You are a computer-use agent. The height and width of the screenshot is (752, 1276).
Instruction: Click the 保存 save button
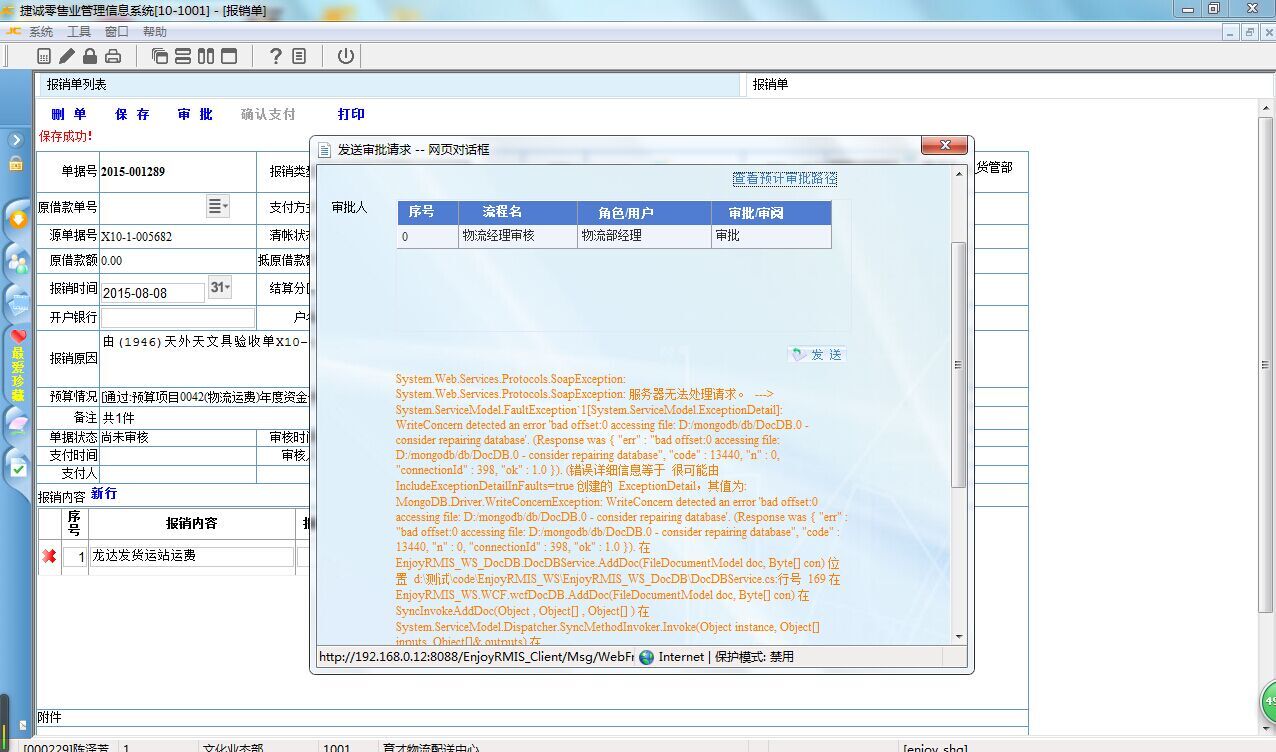(132, 114)
